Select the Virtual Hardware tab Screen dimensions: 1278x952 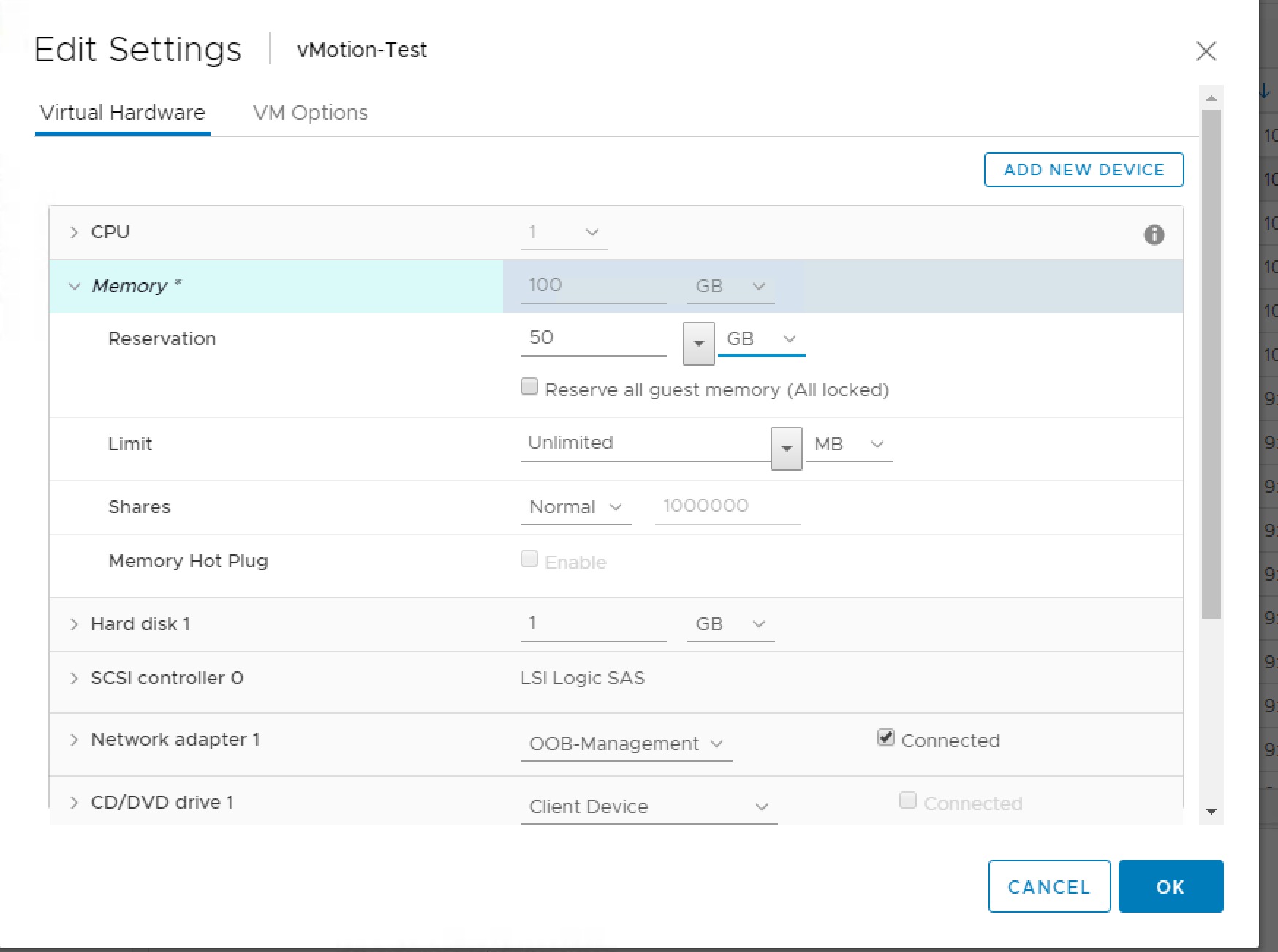[122, 113]
